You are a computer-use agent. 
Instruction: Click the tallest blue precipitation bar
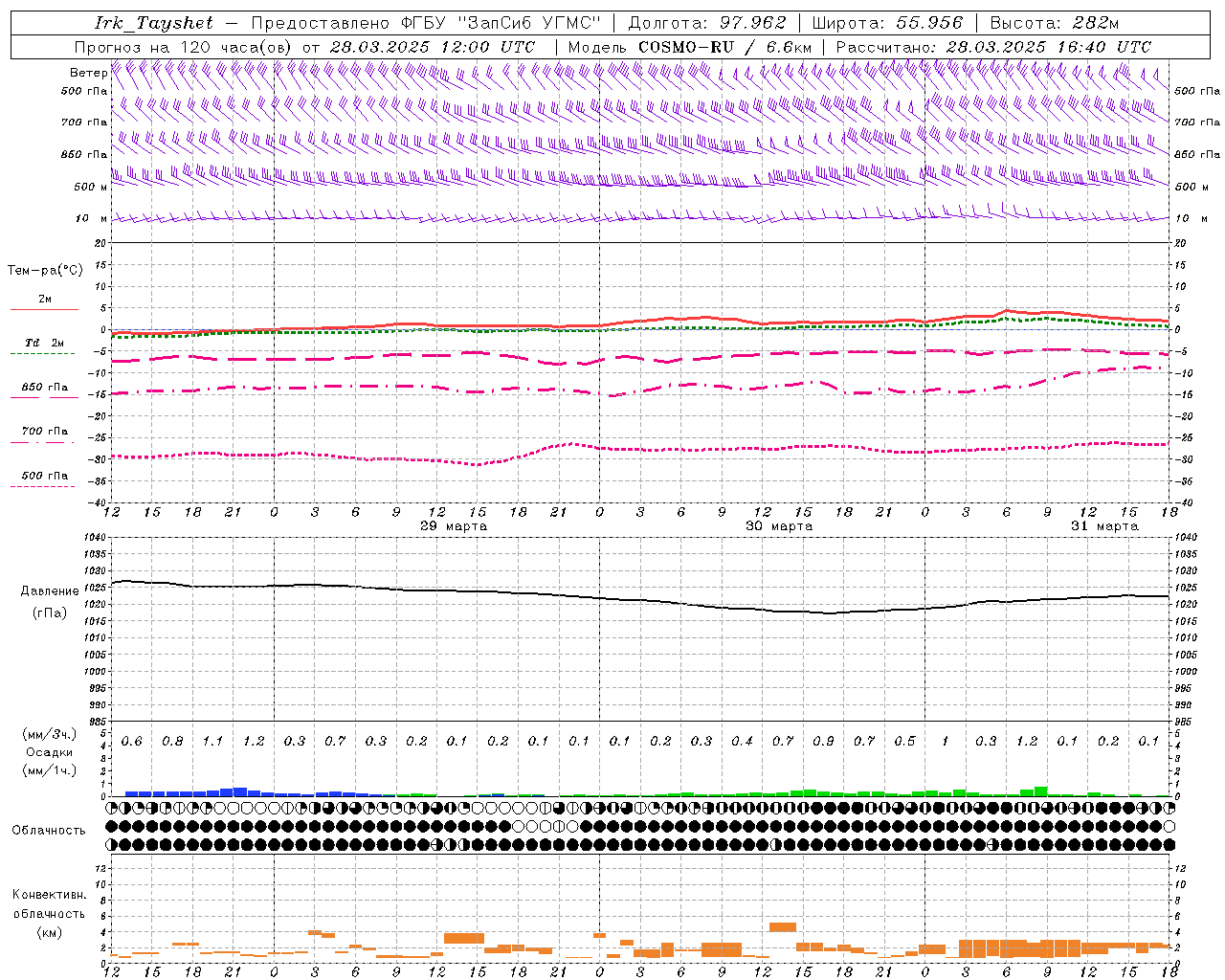(x=240, y=792)
